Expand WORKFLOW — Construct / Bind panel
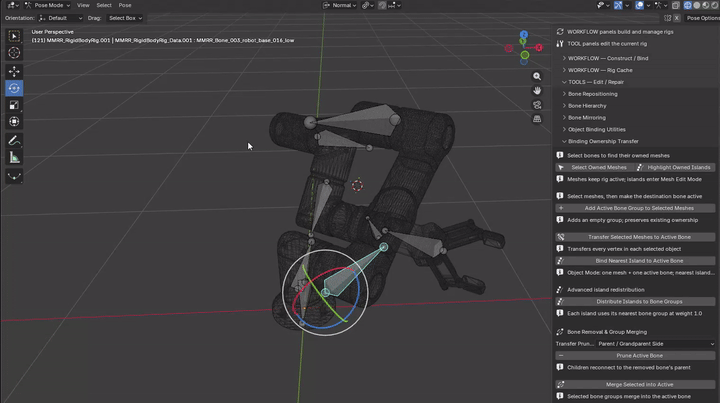The width and height of the screenshot is (720, 403). pyautogui.click(x=608, y=58)
